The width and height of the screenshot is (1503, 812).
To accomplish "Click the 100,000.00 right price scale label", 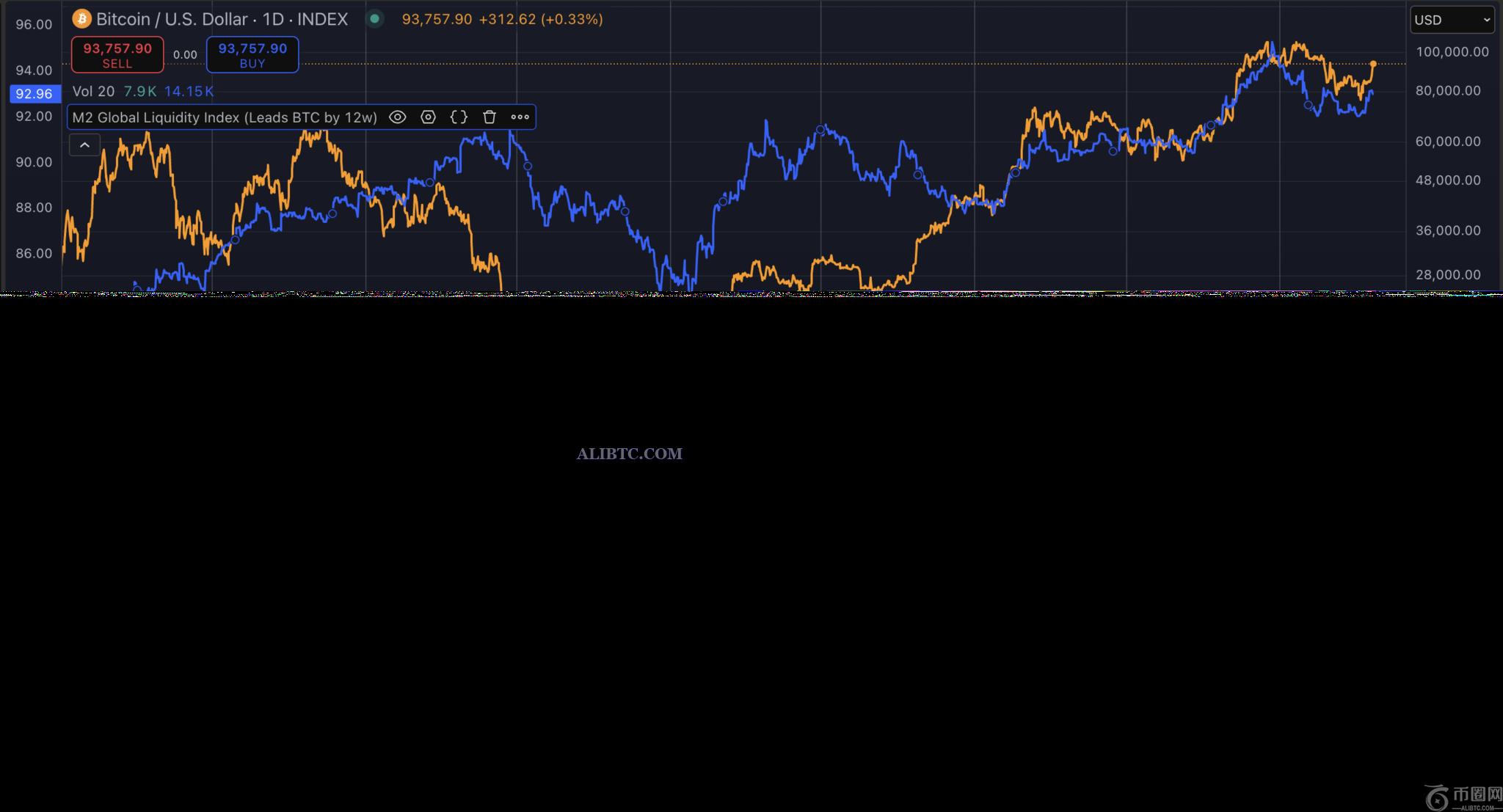I will 1452,52.
